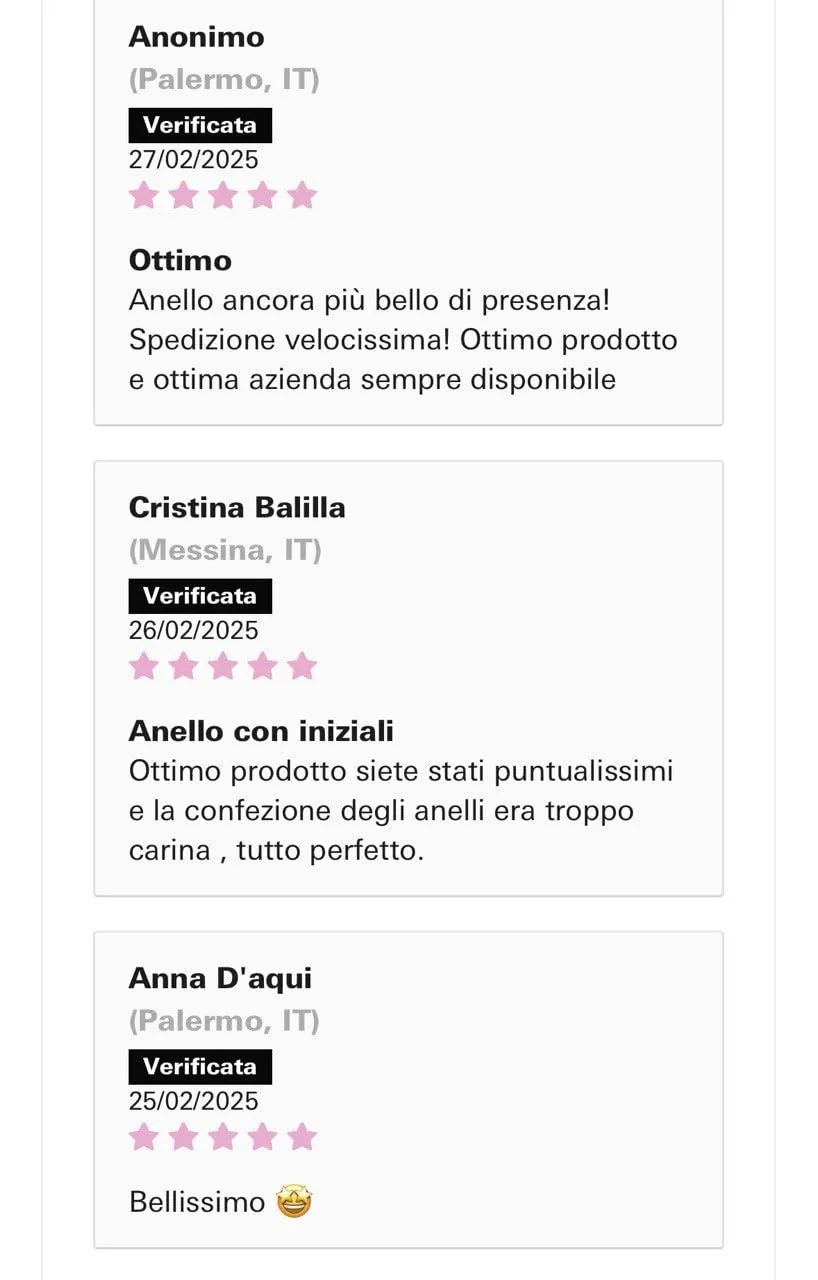Click the third star in Anna D'aqui's rating
The height and width of the screenshot is (1280, 818).
(x=222, y=1137)
